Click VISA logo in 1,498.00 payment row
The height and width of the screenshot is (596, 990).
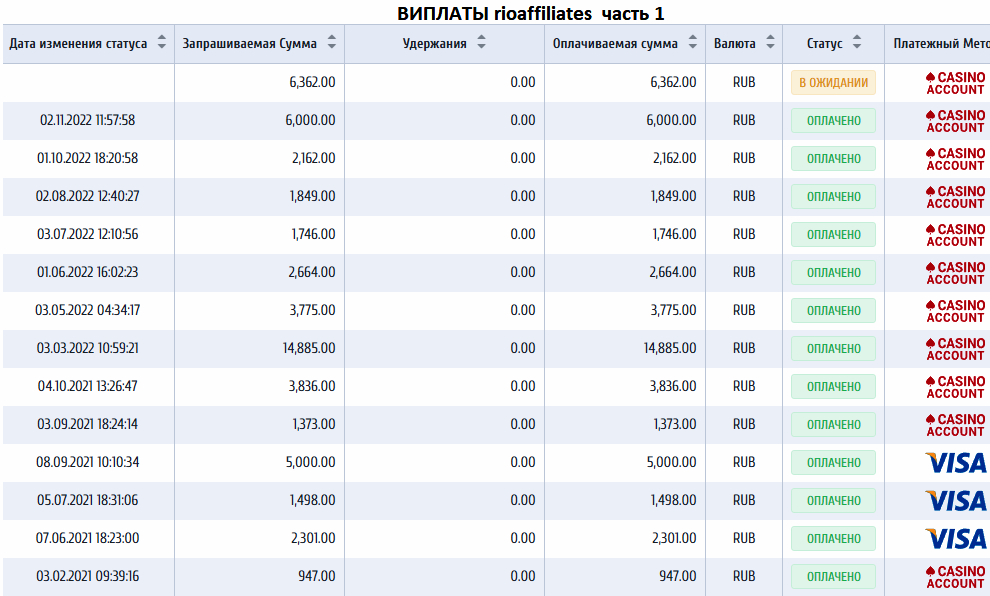point(956,501)
